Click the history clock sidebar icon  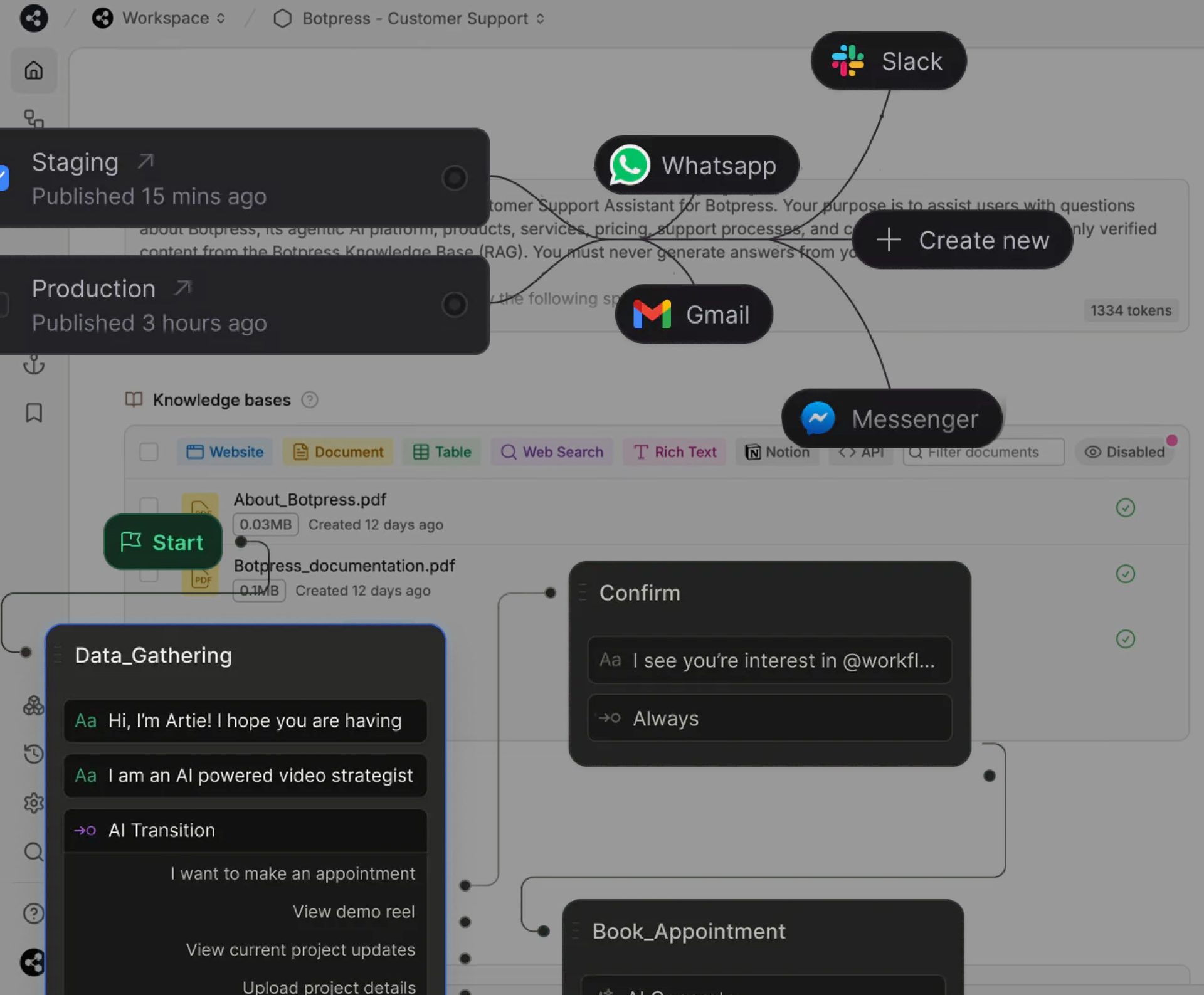[x=34, y=754]
